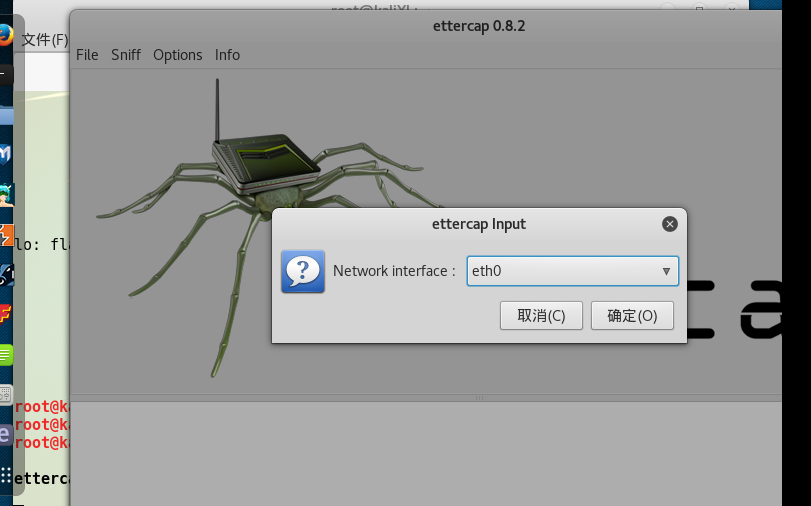Open the Options menu

(177, 55)
